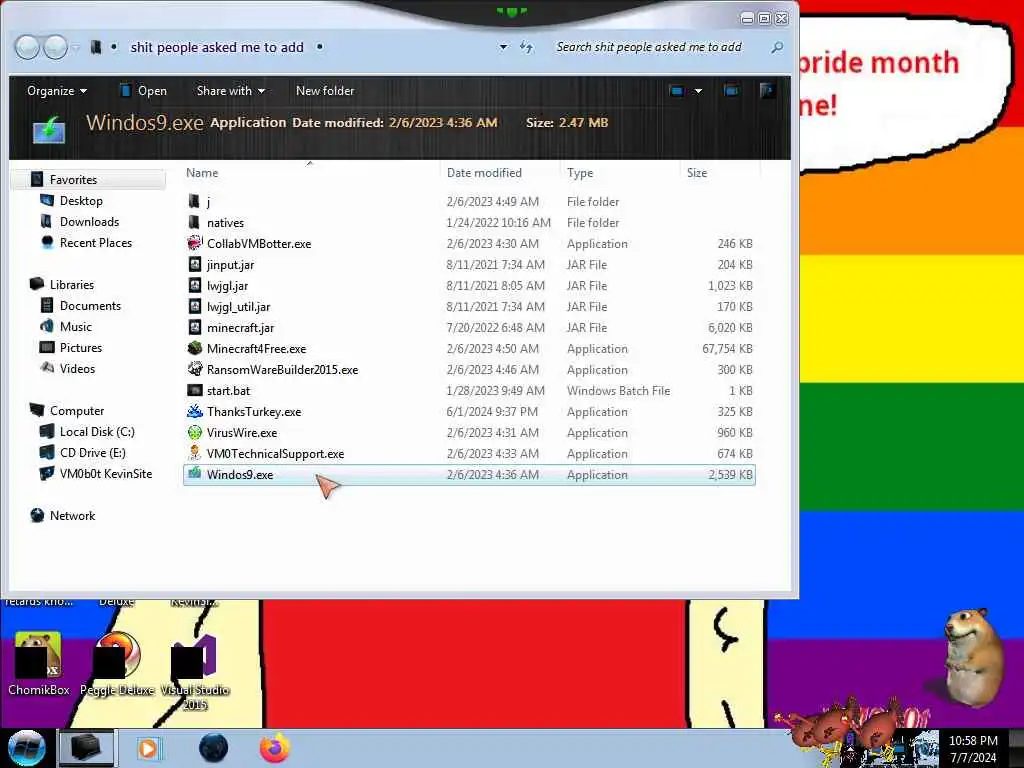
Task: Click the New folder button
Action: point(325,91)
